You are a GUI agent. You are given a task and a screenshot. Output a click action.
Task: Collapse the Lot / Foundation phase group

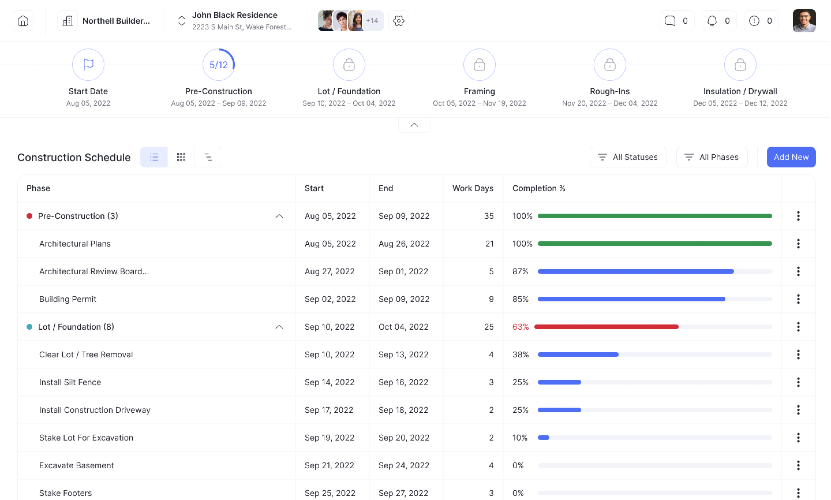coord(279,327)
